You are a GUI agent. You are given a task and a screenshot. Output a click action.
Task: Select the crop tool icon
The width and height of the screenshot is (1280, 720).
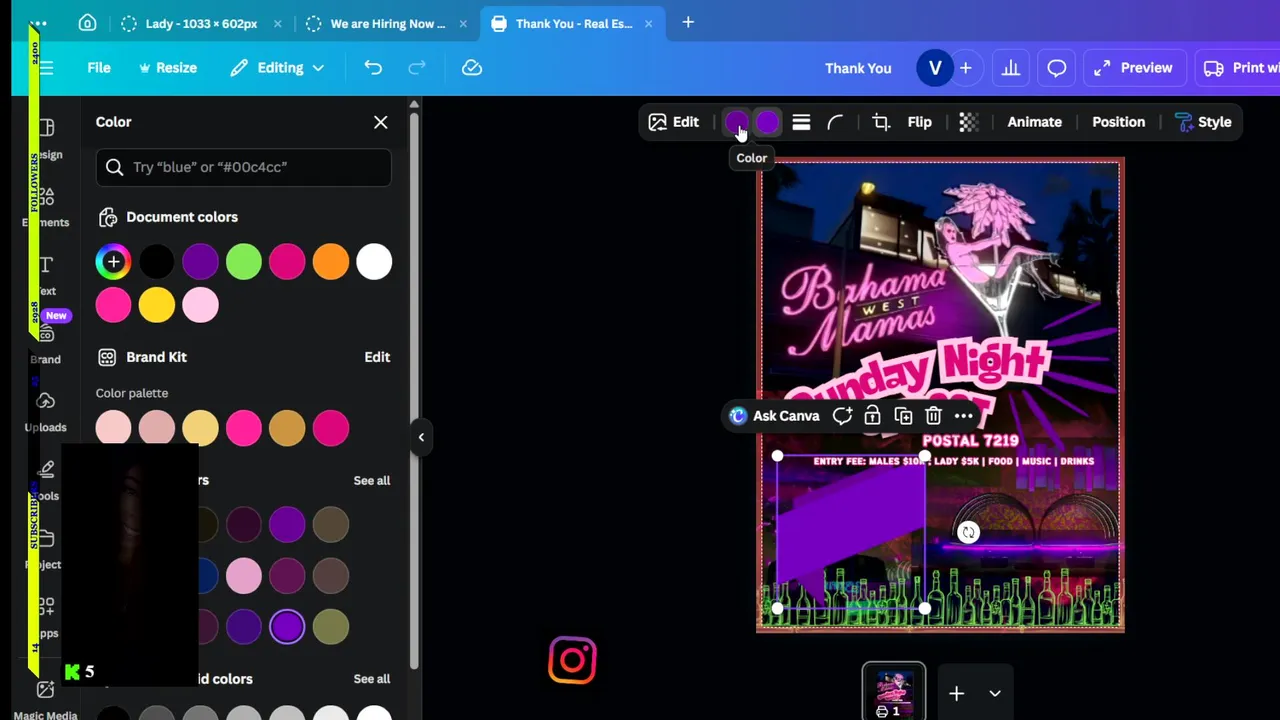pyautogui.click(x=881, y=122)
